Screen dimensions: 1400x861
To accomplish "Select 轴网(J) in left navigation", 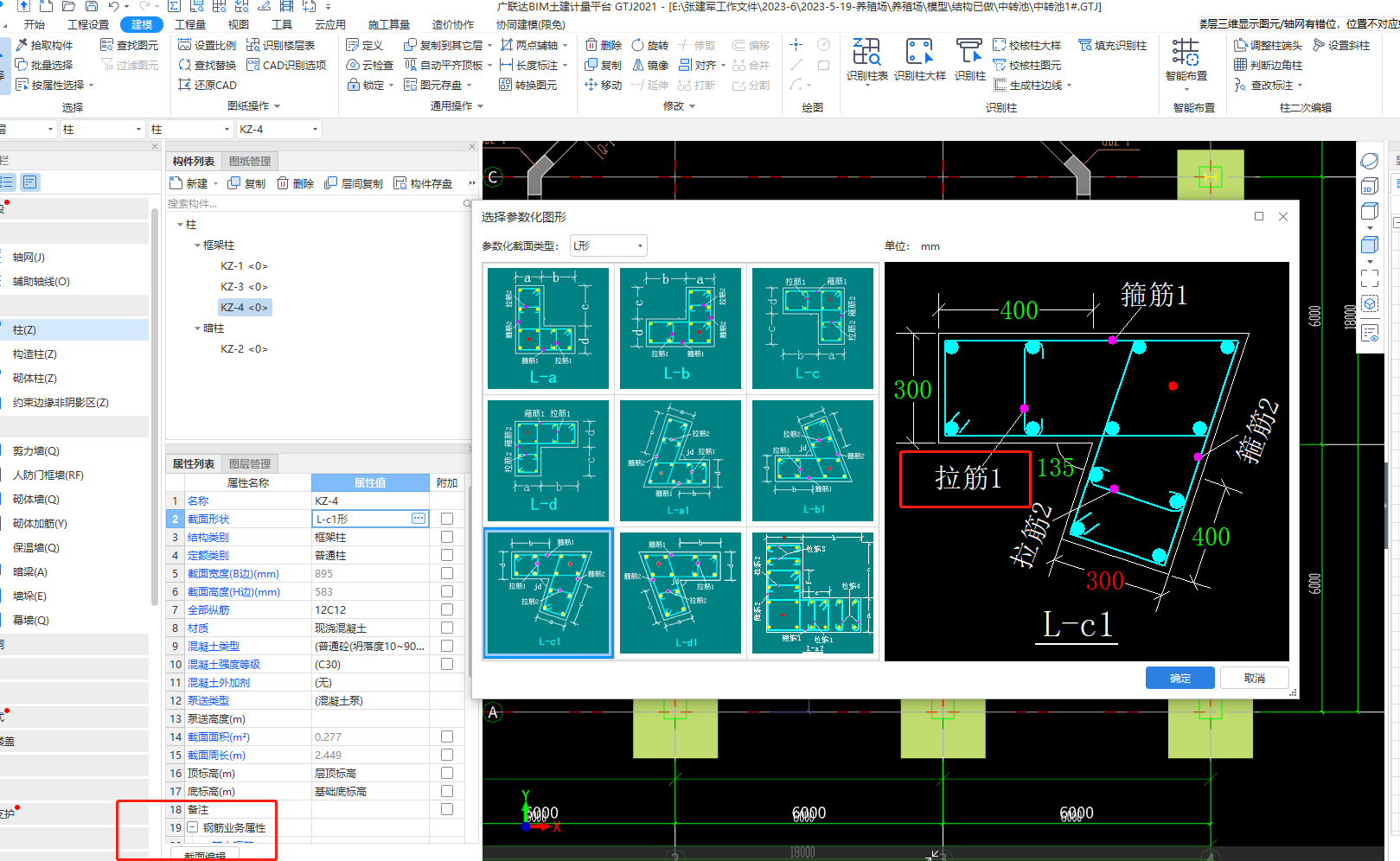I will pyautogui.click(x=29, y=258).
